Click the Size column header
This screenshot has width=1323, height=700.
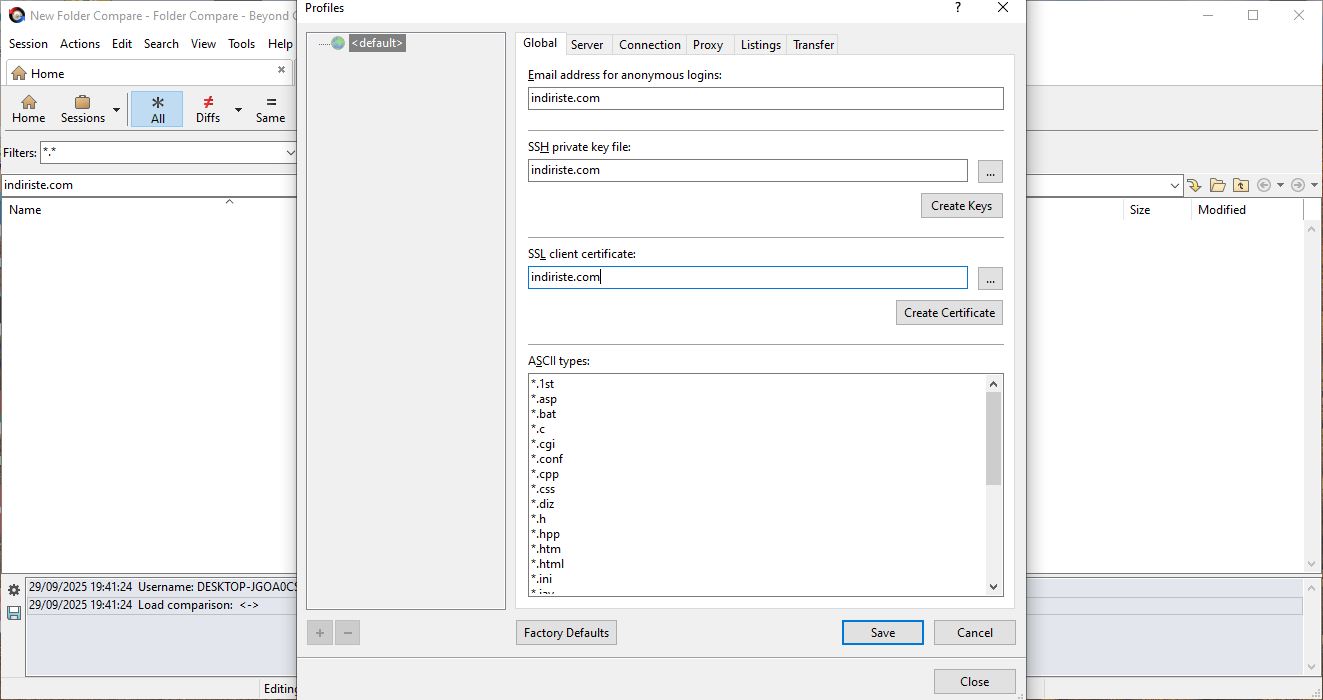[1140, 210]
